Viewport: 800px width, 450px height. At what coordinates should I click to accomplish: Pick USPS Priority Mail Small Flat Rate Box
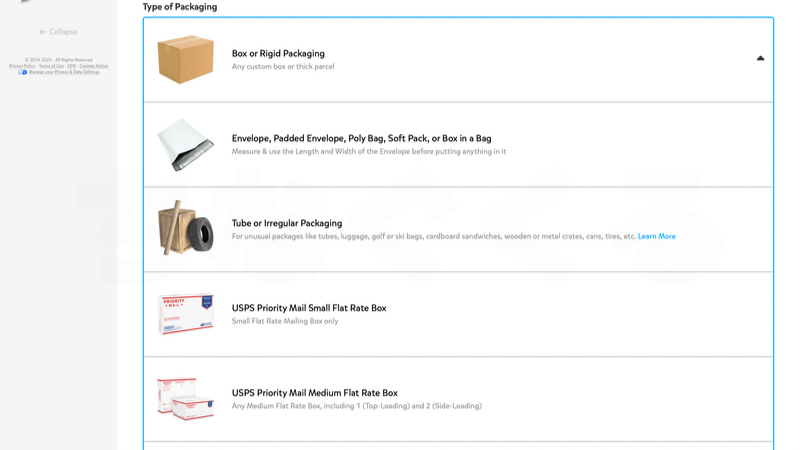(458, 314)
